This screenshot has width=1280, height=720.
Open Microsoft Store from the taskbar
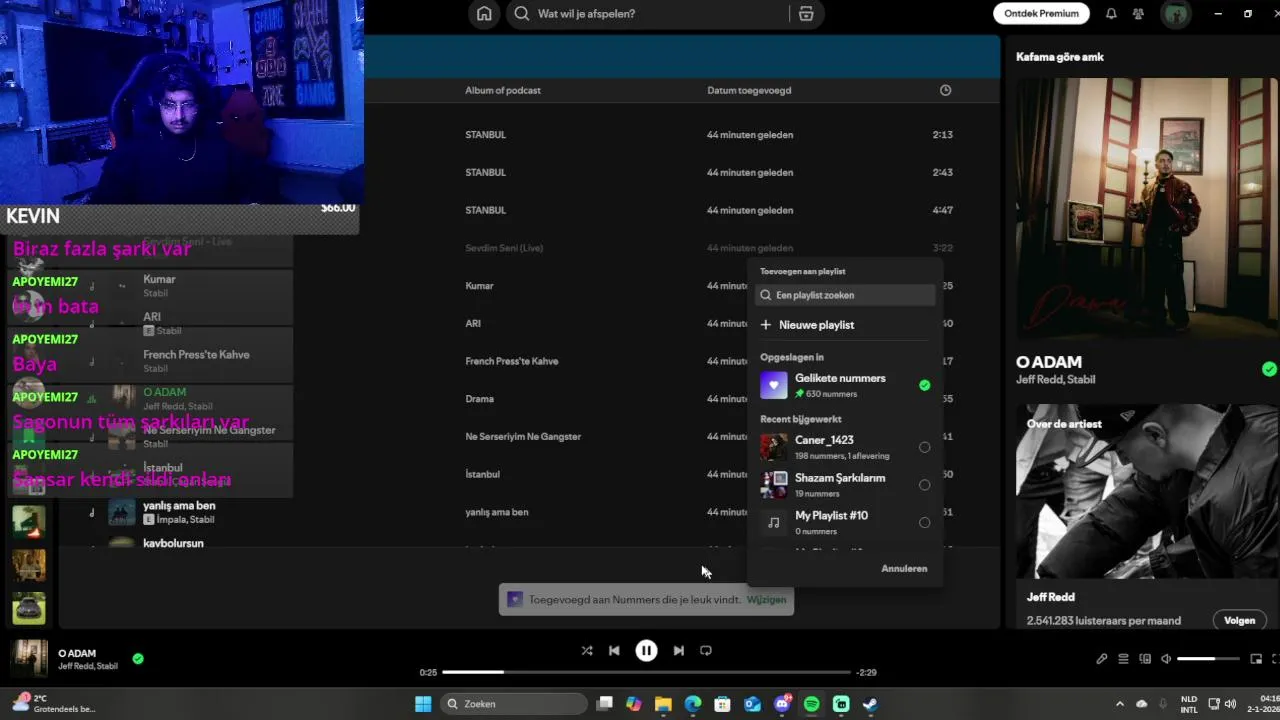pyautogui.click(x=722, y=704)
